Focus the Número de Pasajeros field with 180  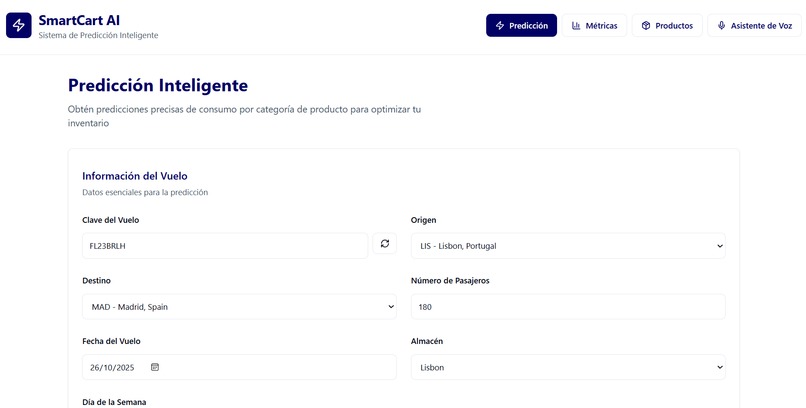[568, 307]
